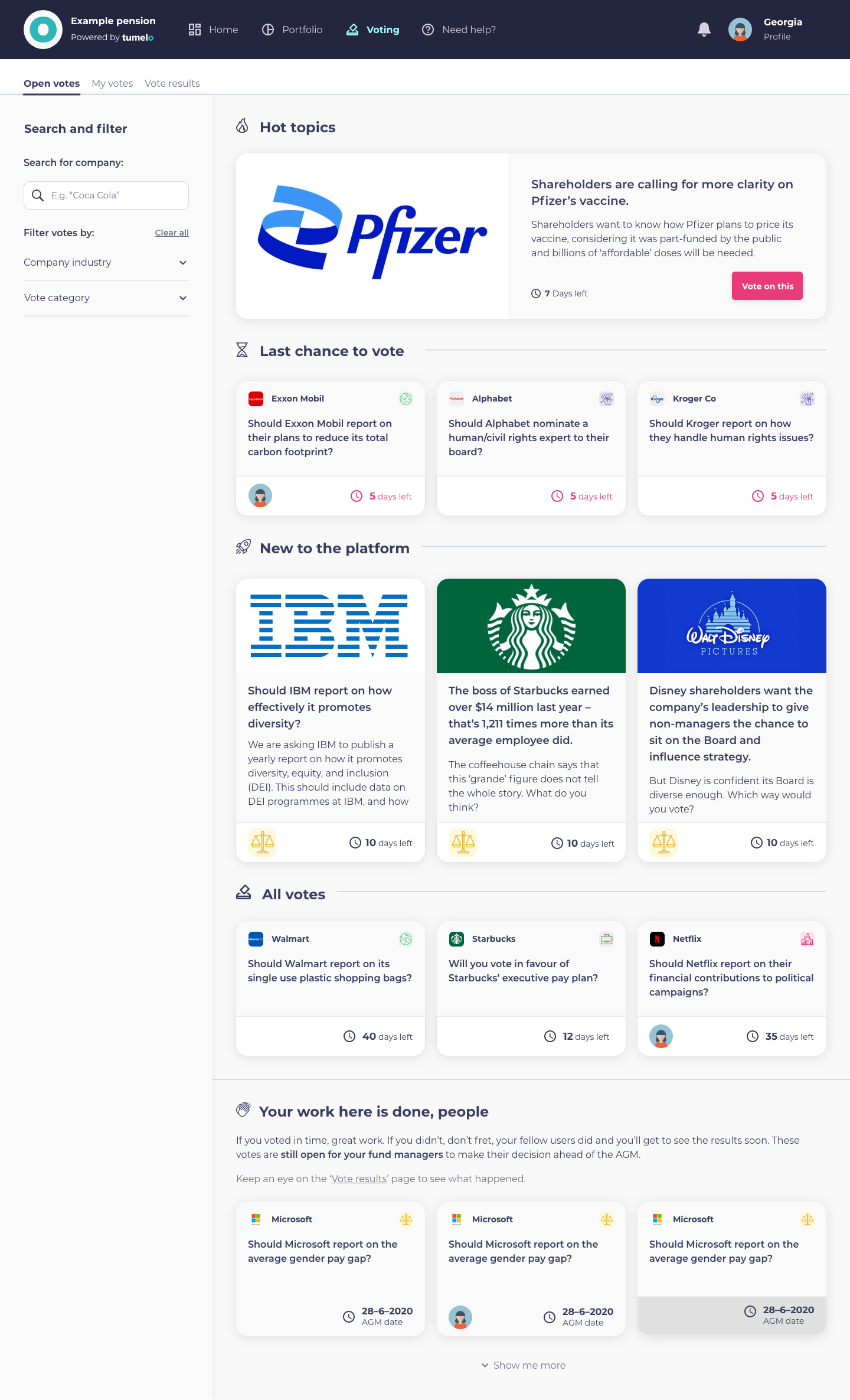Click the 'Powered by tumelo' text
The image size is (850, 1400).
click(112, 37)
